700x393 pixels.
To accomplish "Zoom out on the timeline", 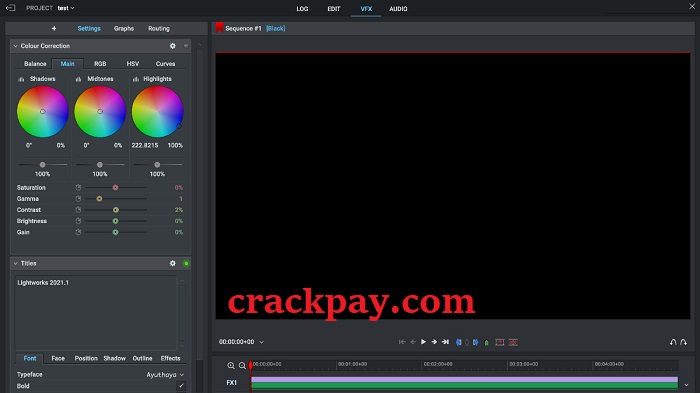I will (242, 366).
